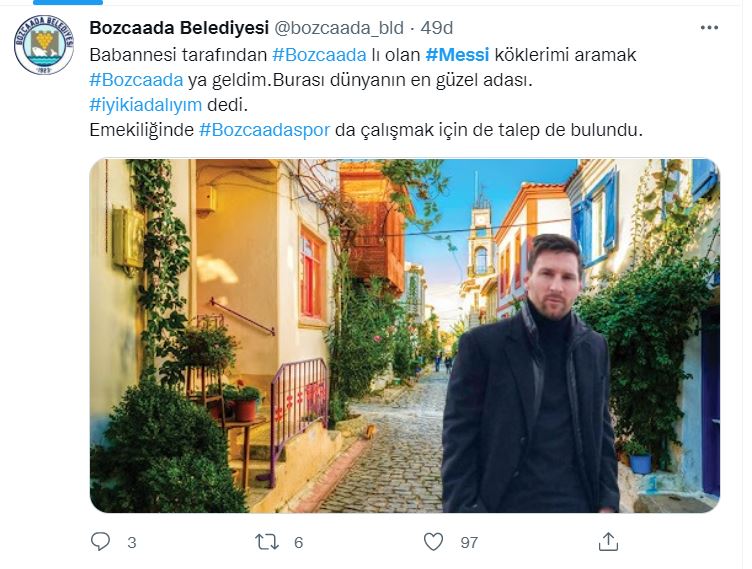The image size is (752, 569).
Task: Open the bold #Messi hashtag
Action: click(x=457, y=55)
